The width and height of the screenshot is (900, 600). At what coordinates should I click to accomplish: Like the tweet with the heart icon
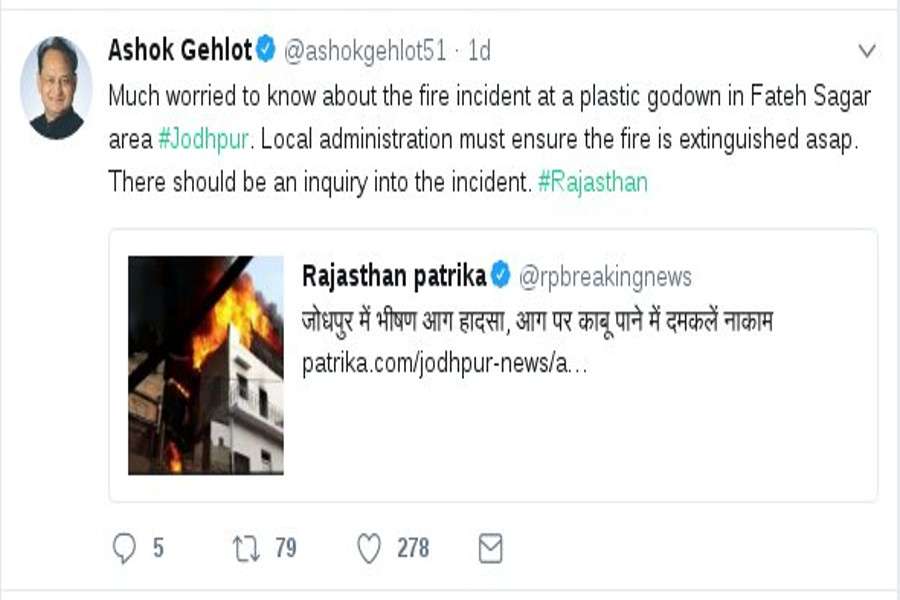click(369, 548)
